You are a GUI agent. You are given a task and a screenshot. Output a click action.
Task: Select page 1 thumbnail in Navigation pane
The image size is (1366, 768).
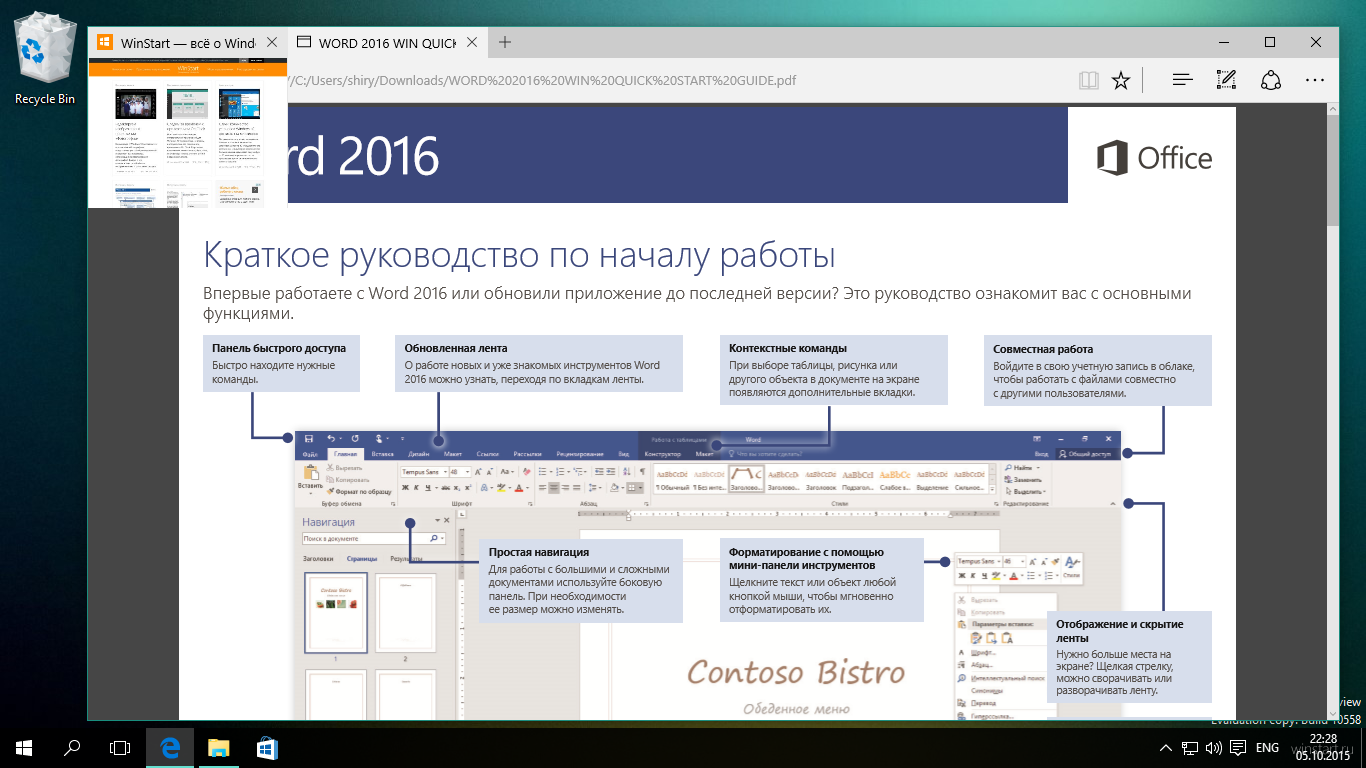(336, 612)
